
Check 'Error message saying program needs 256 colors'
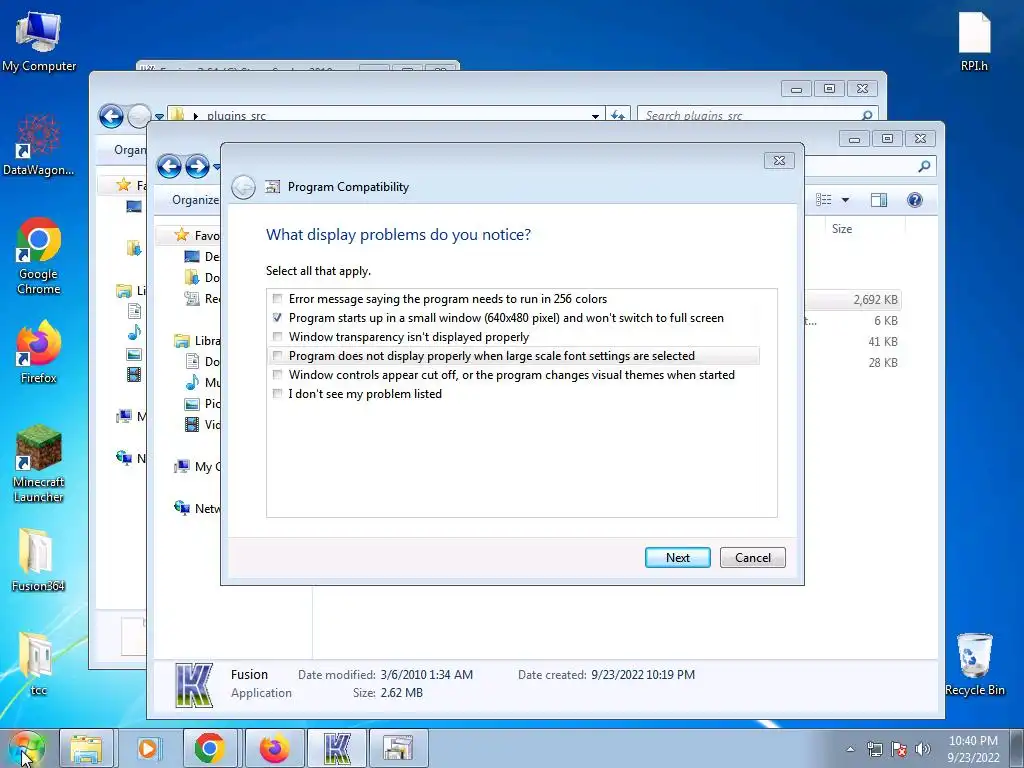coord(278,298)
